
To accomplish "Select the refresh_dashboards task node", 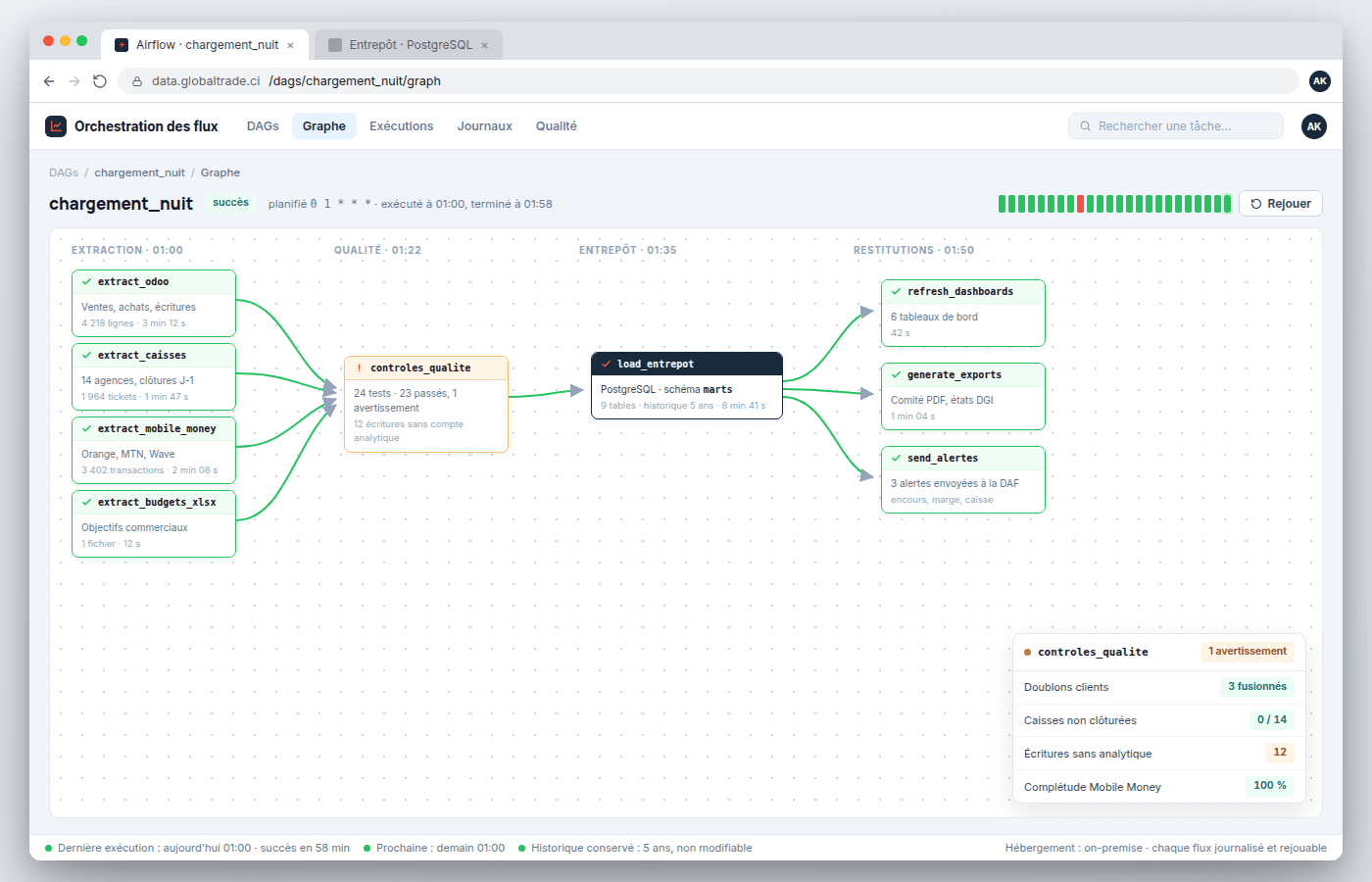I will coord(963,314).
